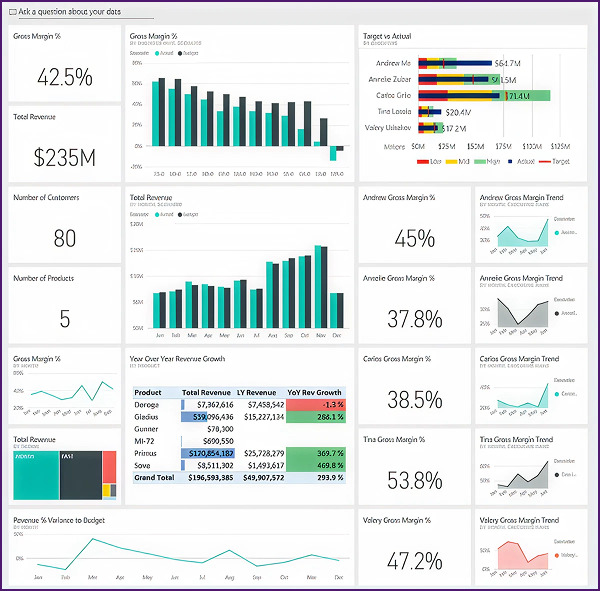Open the Valery Gross Margin Trend chart

pos(531,547)
